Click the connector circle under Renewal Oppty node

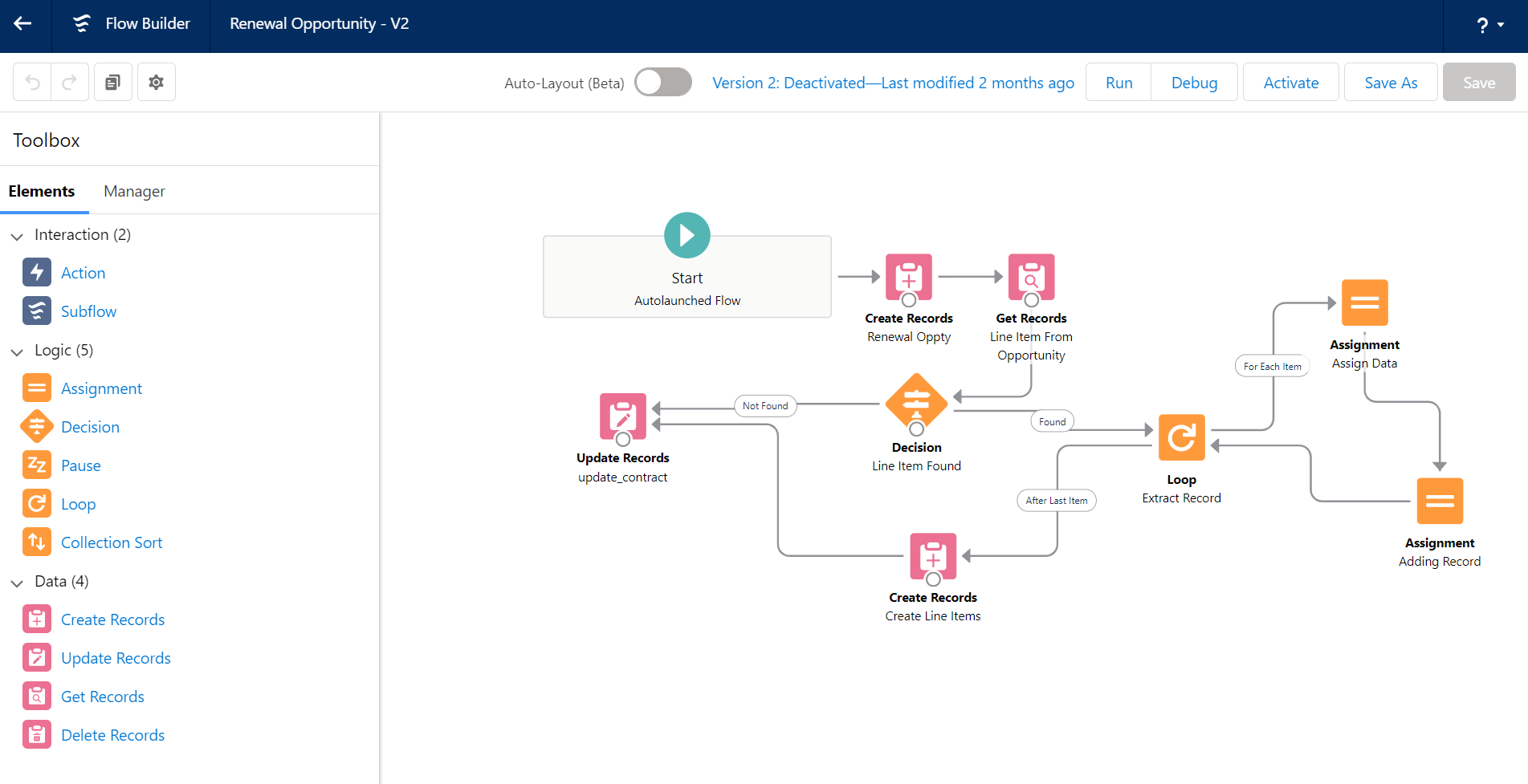[909, 300]
